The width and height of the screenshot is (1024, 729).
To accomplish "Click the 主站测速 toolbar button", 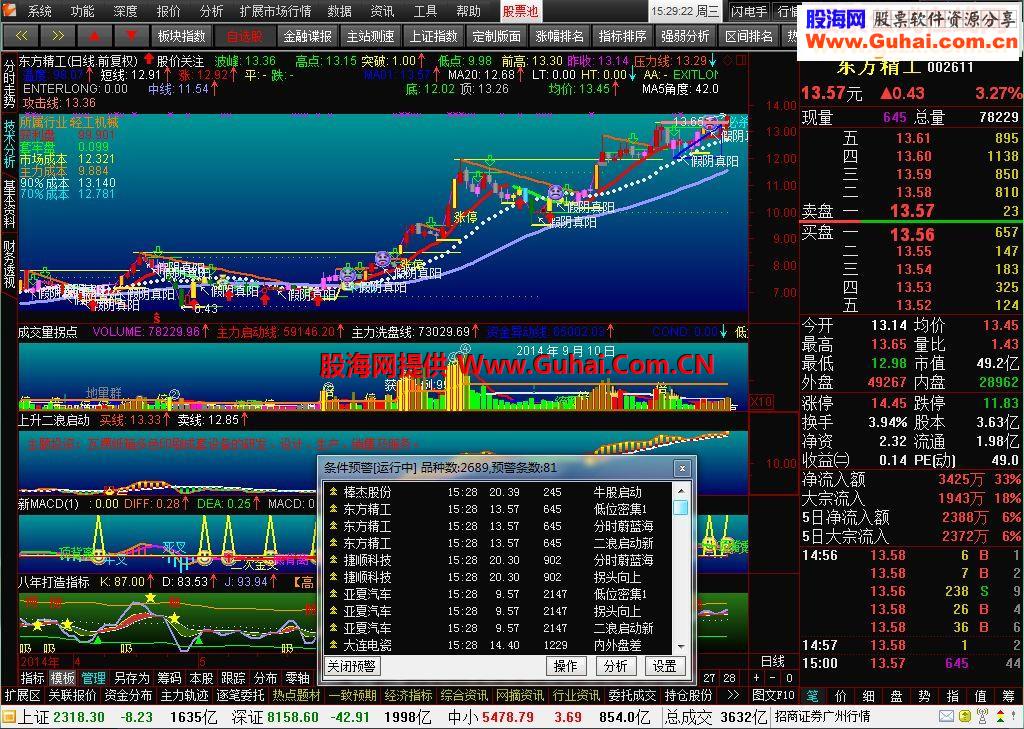I will (370, 36).
